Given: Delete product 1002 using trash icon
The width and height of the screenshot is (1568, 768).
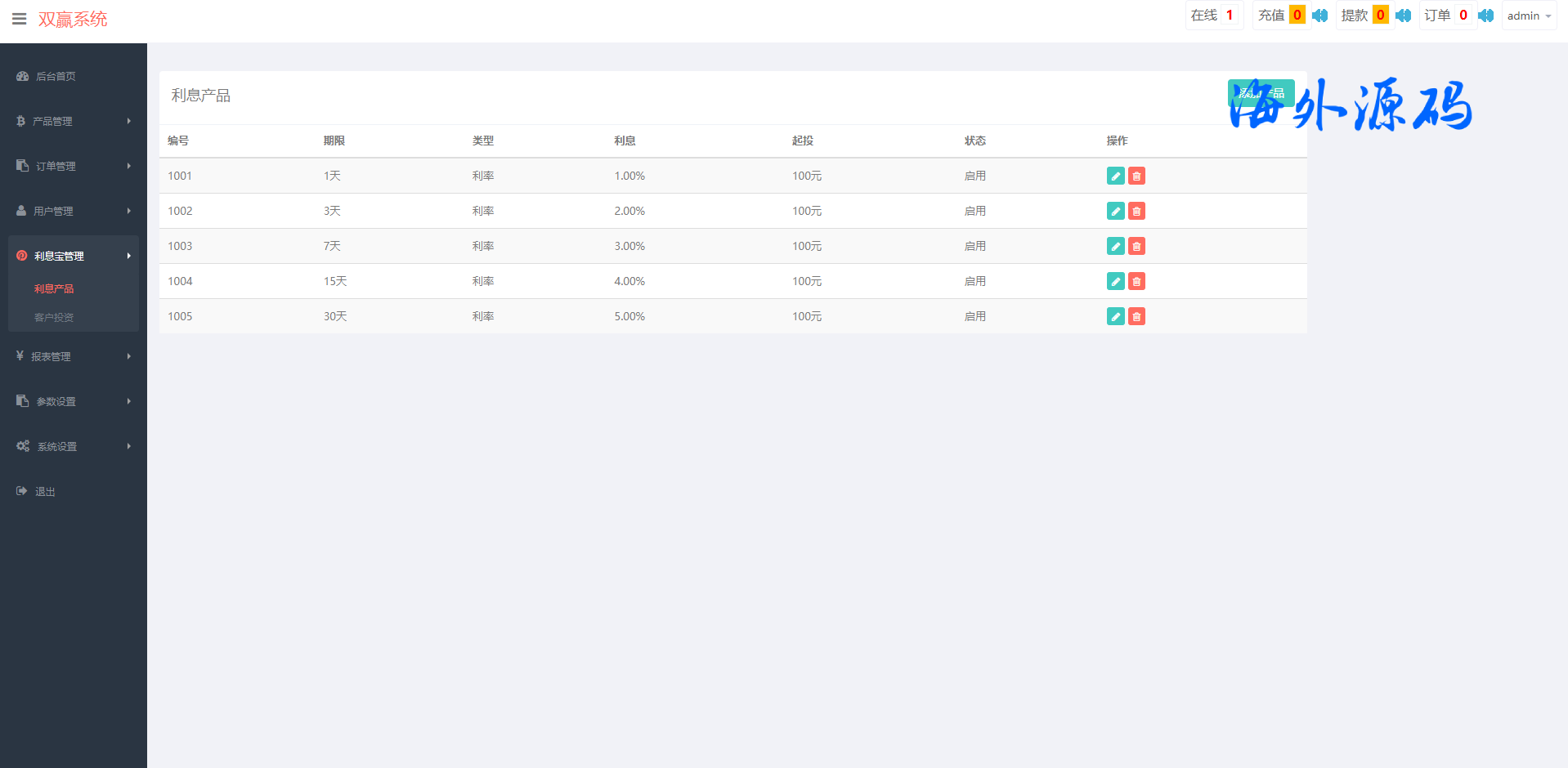Looking at the screenshot, I should (x=1136, y=211).
